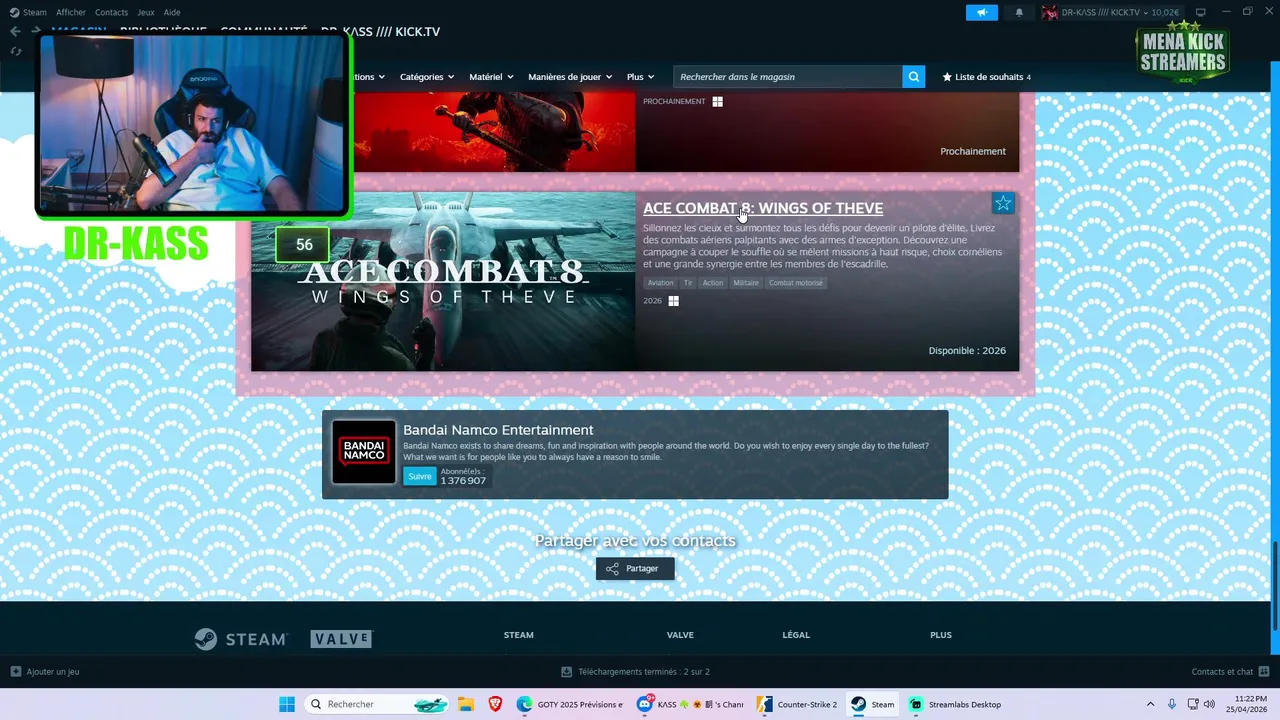Click the Windows taskbar Rechercher search box

click(377, 704)
